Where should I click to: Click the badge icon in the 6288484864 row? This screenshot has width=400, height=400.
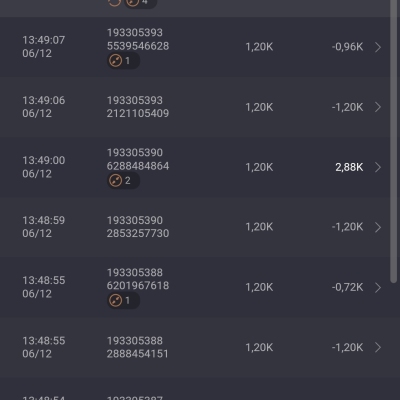tap(123, 181)
